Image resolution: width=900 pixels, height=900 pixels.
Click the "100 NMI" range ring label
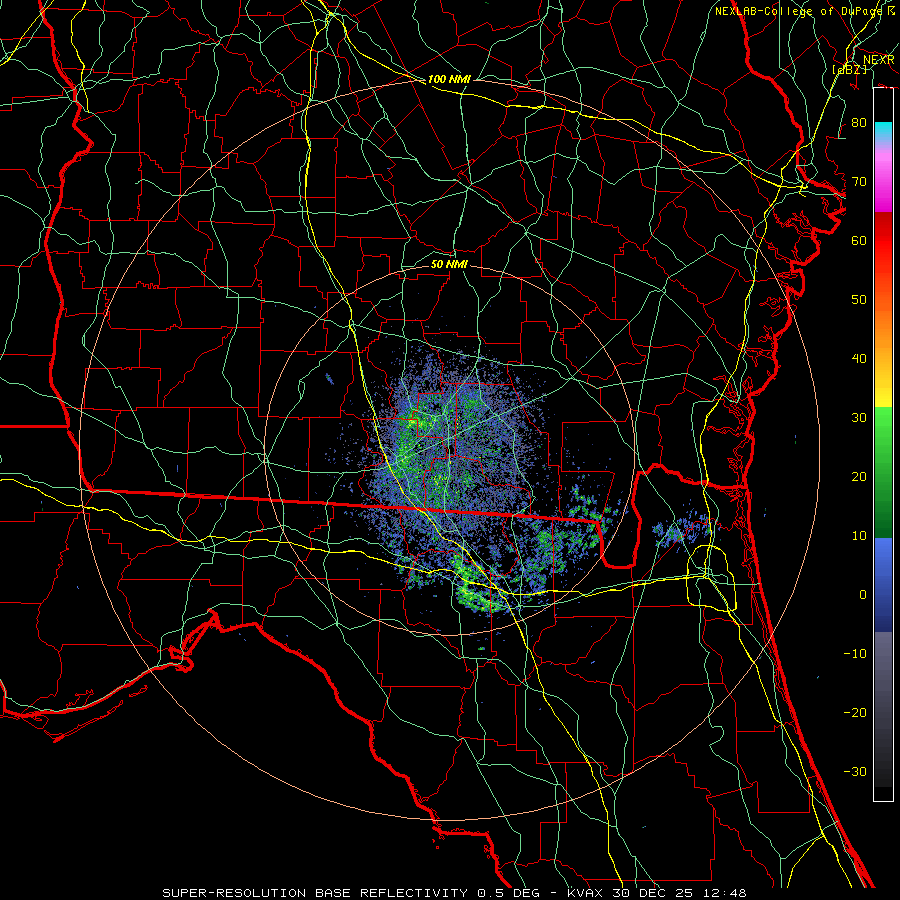[449, 79]
